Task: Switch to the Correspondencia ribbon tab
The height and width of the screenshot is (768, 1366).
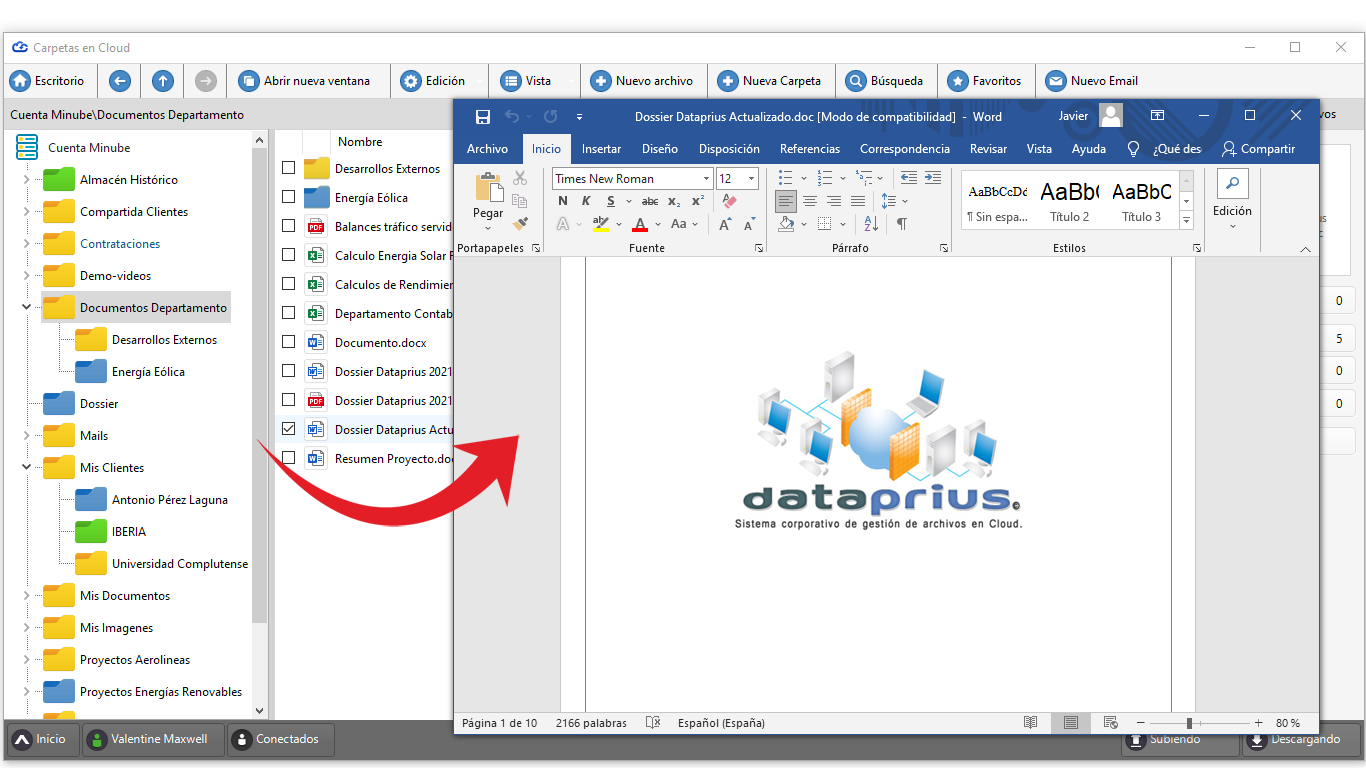Action: tap(905, 148)
